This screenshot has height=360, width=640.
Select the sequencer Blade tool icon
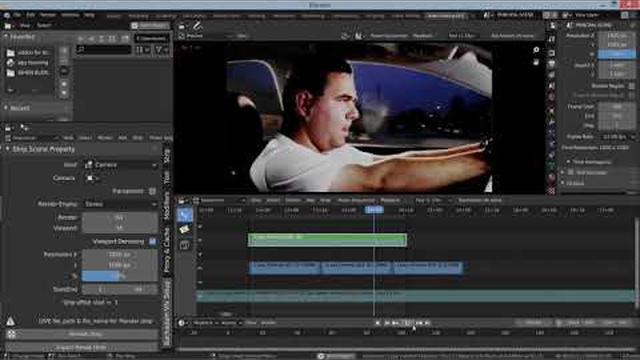pyautogui.click(x=185, y=229)
